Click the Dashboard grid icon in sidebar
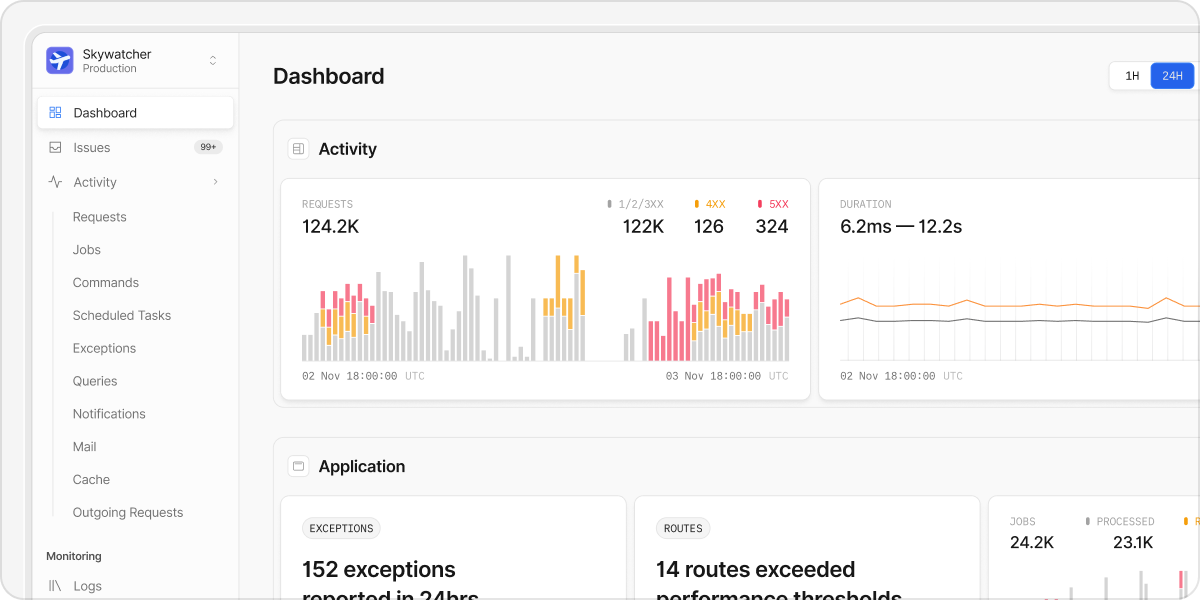 tap(55, 113)
